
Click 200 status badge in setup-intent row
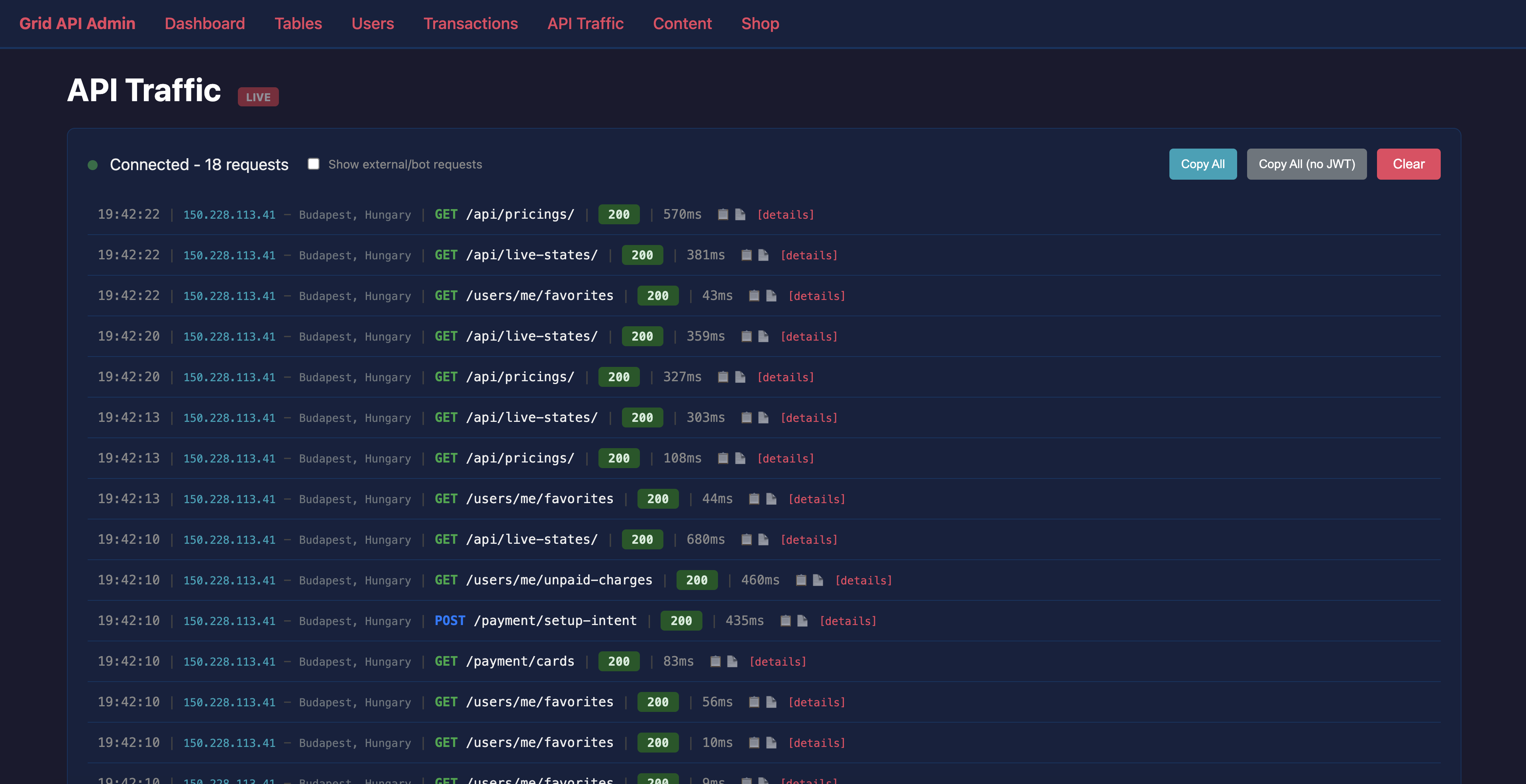tap(681, 621)
